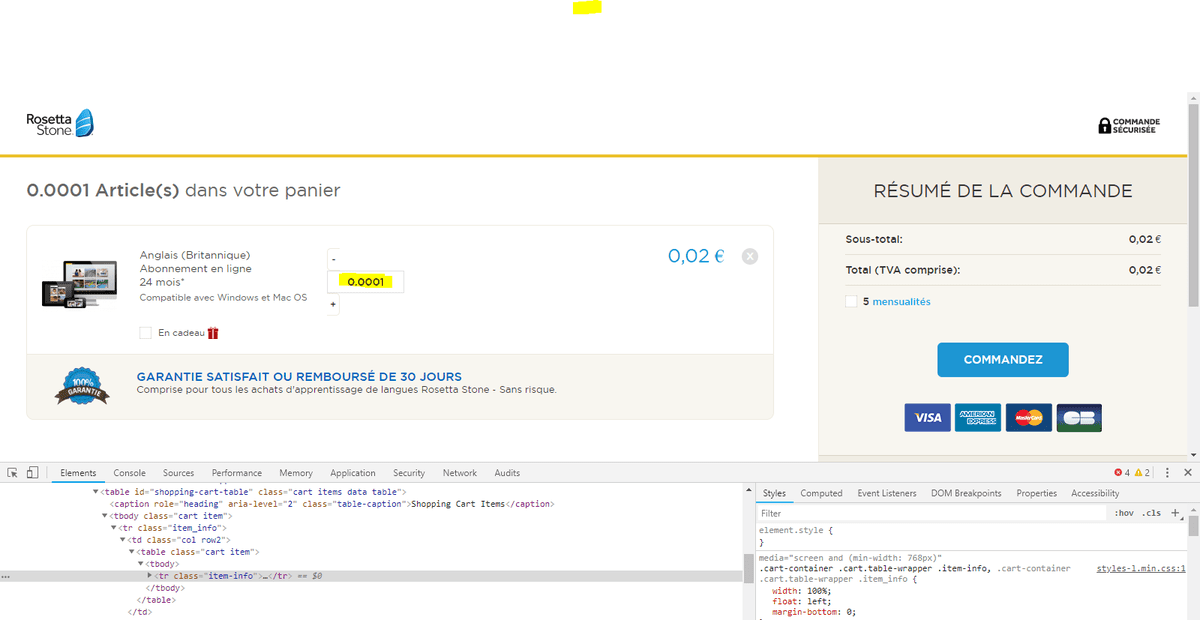Click the MasterCard icon
The height and width of the screenshot is (620, 1200).
tap(1028, 417)
